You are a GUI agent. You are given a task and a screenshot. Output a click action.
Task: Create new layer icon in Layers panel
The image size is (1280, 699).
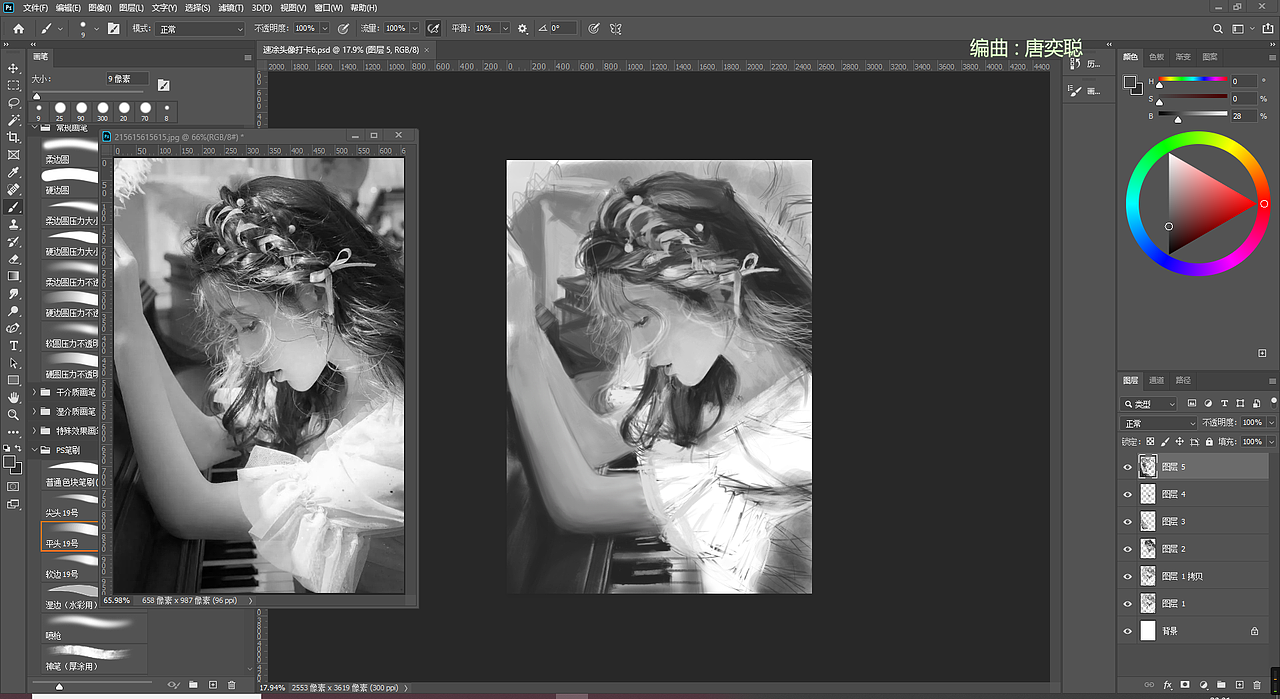(1239, 685)
